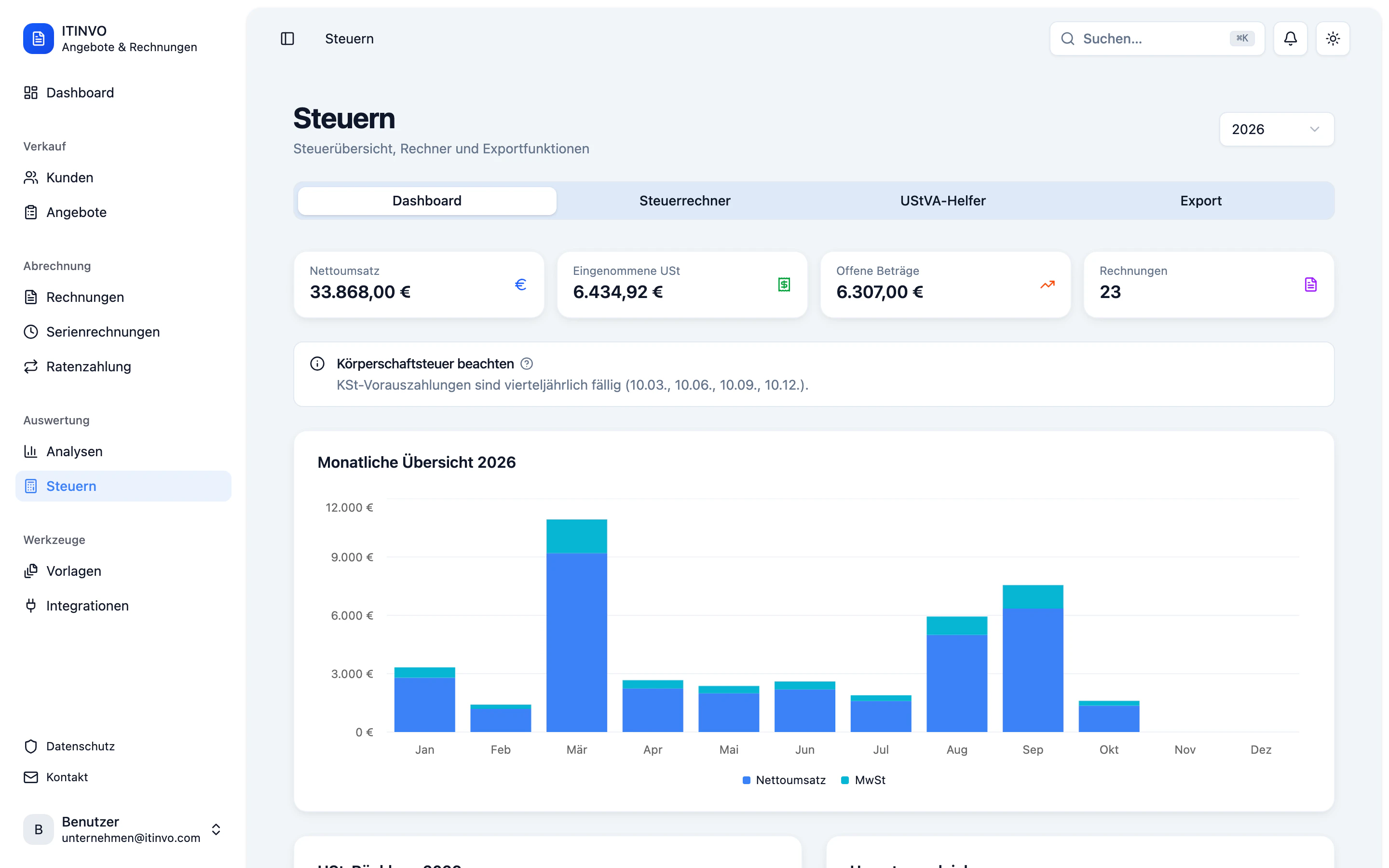This screenshot has height=868, width=1389.
Task: Click the Kontakt envelope icon
Action: coord(31,777)
